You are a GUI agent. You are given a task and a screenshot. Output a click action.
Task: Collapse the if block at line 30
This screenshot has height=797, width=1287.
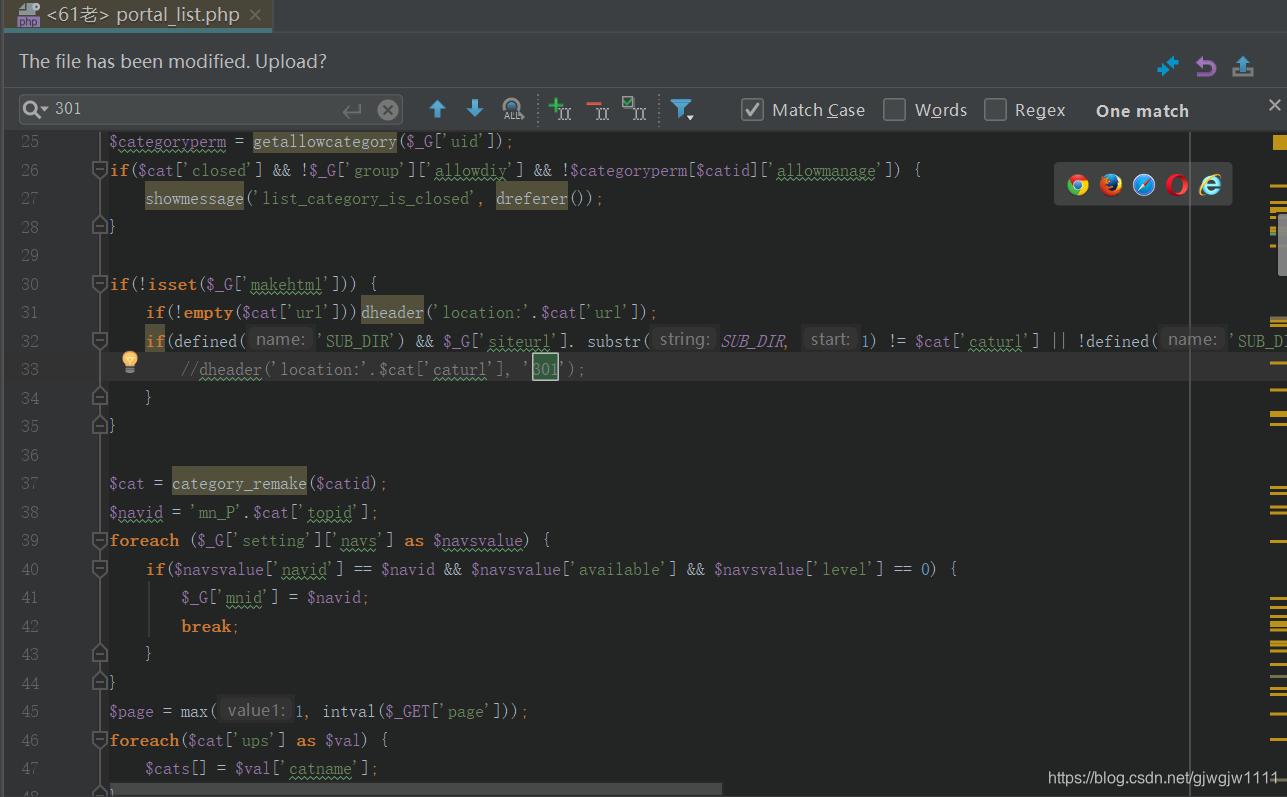click(x=99, y=284)
